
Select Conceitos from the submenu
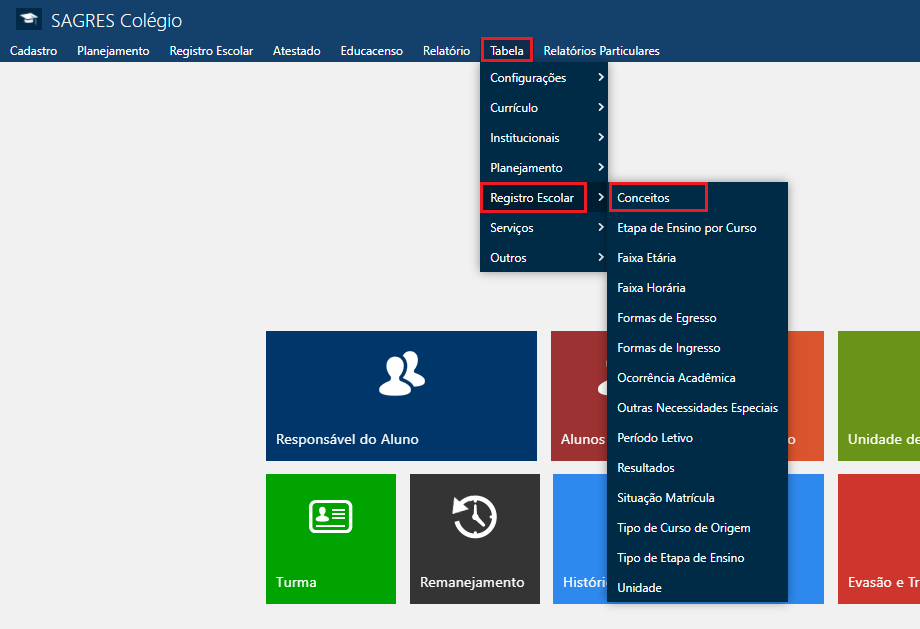tap(644, 198)
